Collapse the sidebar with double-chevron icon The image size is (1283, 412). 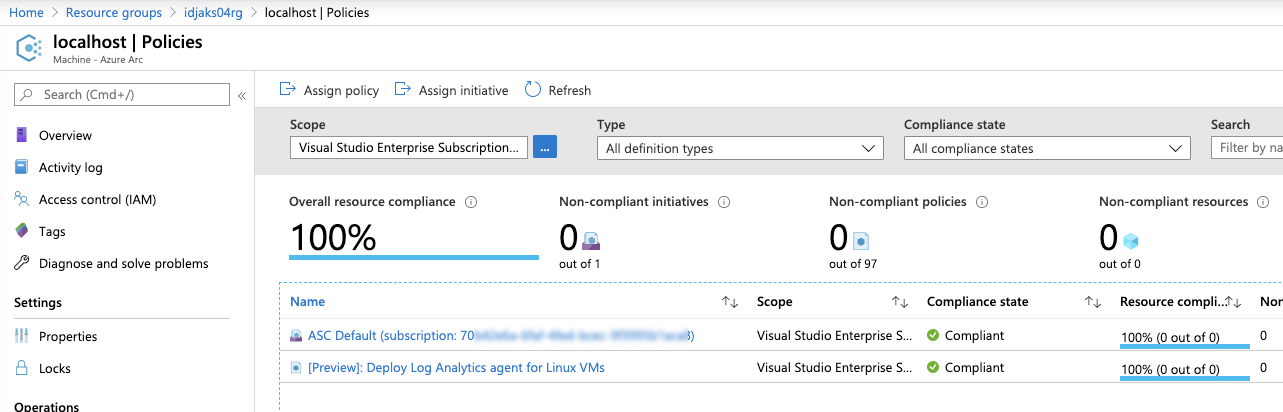point(242,95)
